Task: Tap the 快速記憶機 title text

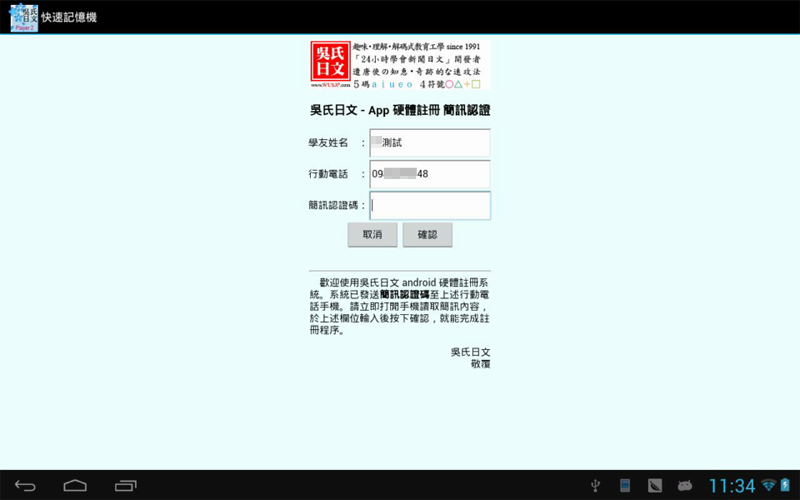Action: point(69,17)
